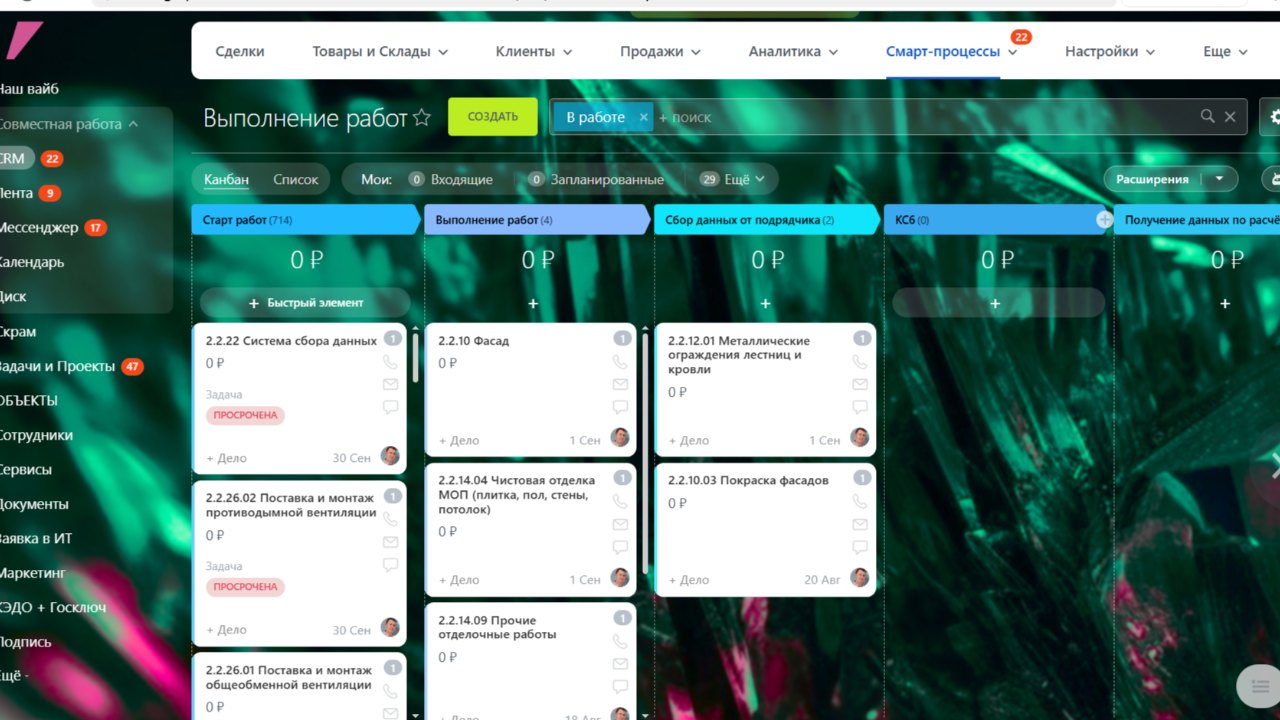
Task: Click phone icon on 2.2.10 Фасад card
Action: click(x=620, y=362)
